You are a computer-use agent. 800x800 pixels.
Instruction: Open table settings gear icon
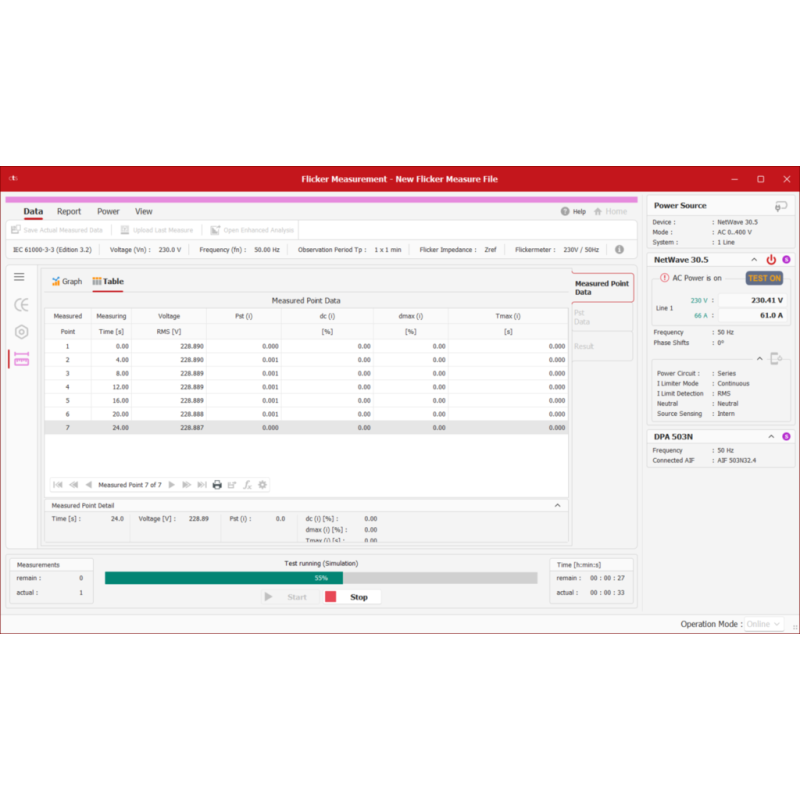[262, 485]
